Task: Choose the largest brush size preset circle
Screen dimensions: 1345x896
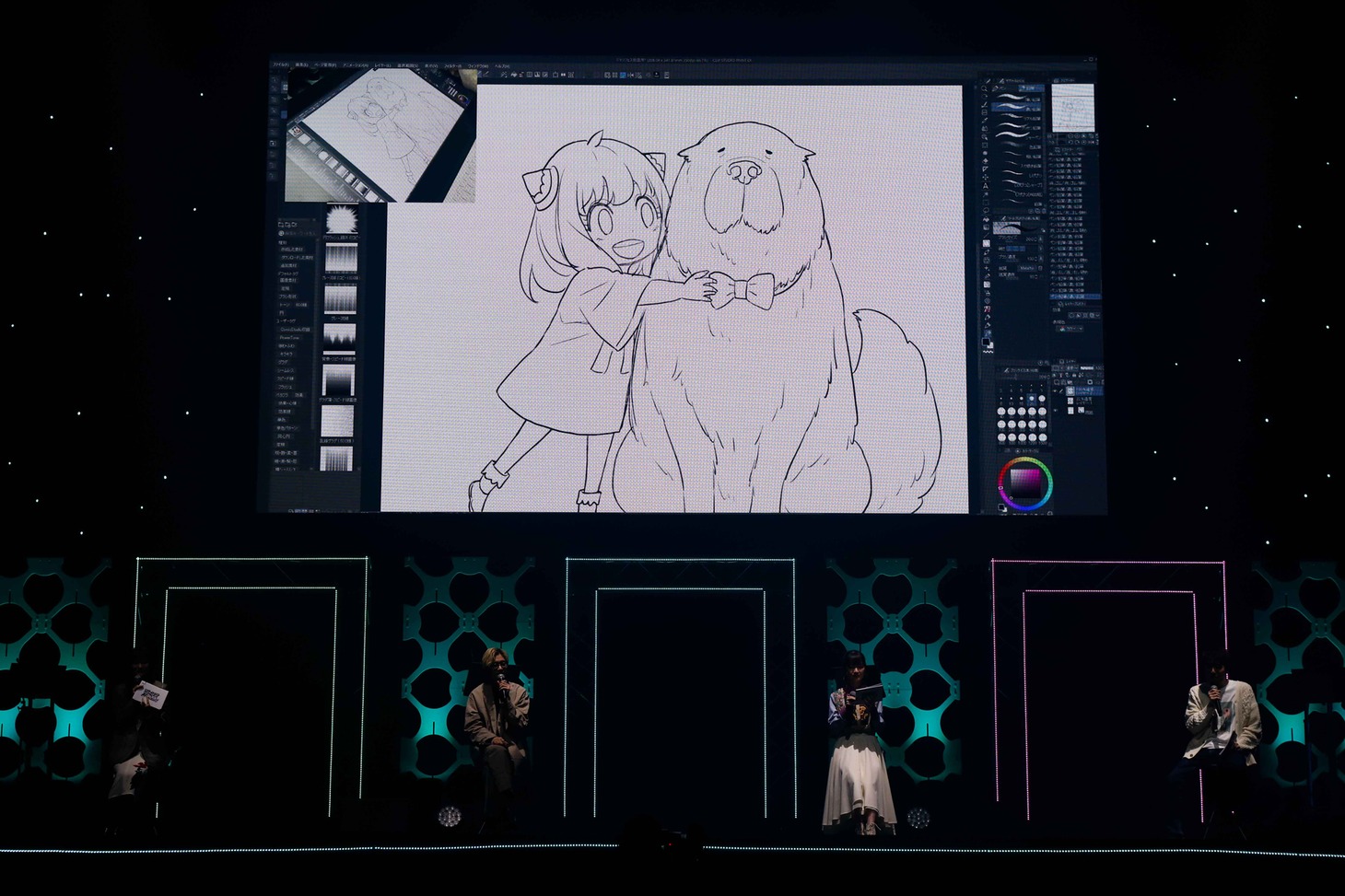Action: pos(1042,438)
